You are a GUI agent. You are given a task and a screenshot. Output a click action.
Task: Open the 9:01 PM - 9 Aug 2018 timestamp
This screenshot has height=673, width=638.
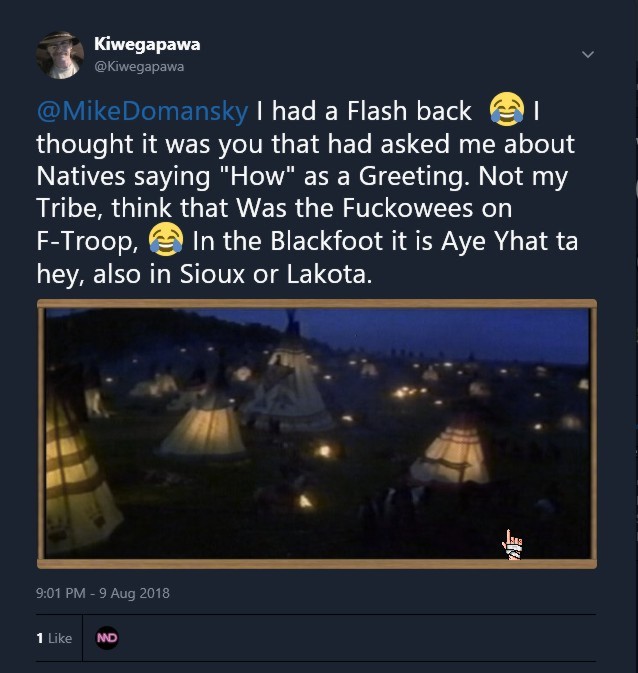(x=103, y=593)
